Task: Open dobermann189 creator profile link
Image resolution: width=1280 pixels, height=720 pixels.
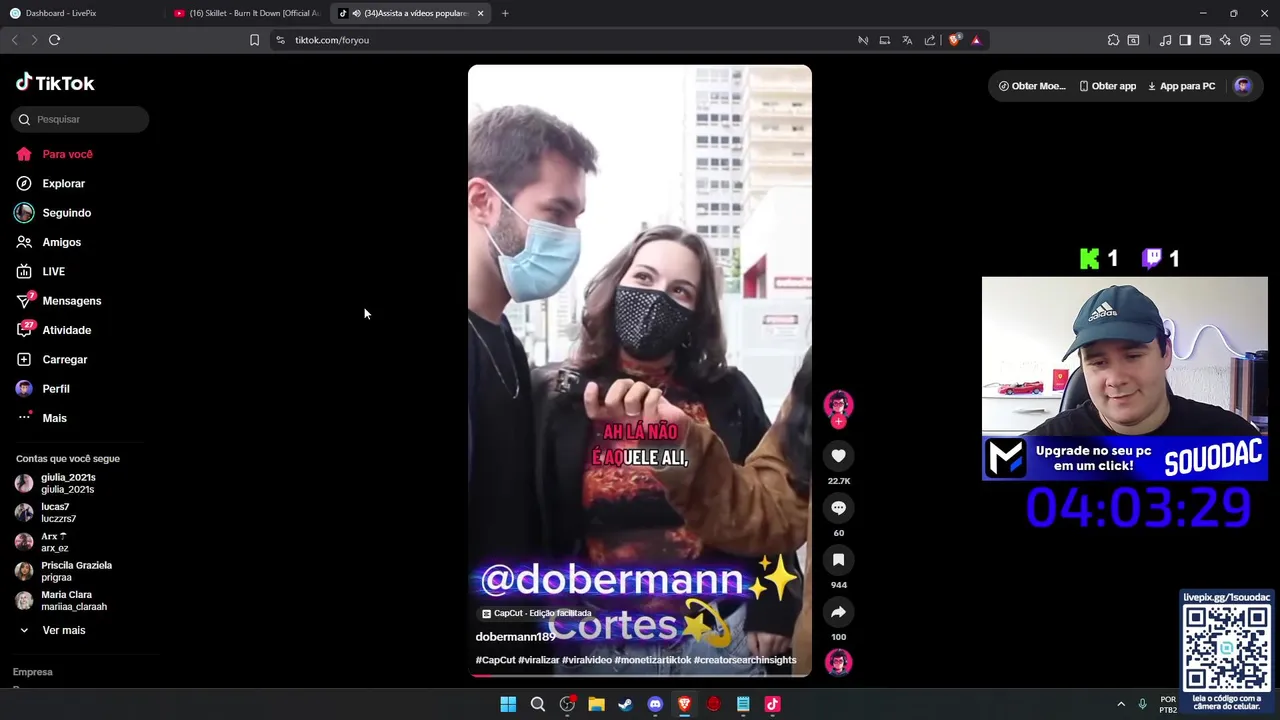Action: (515, 637)
